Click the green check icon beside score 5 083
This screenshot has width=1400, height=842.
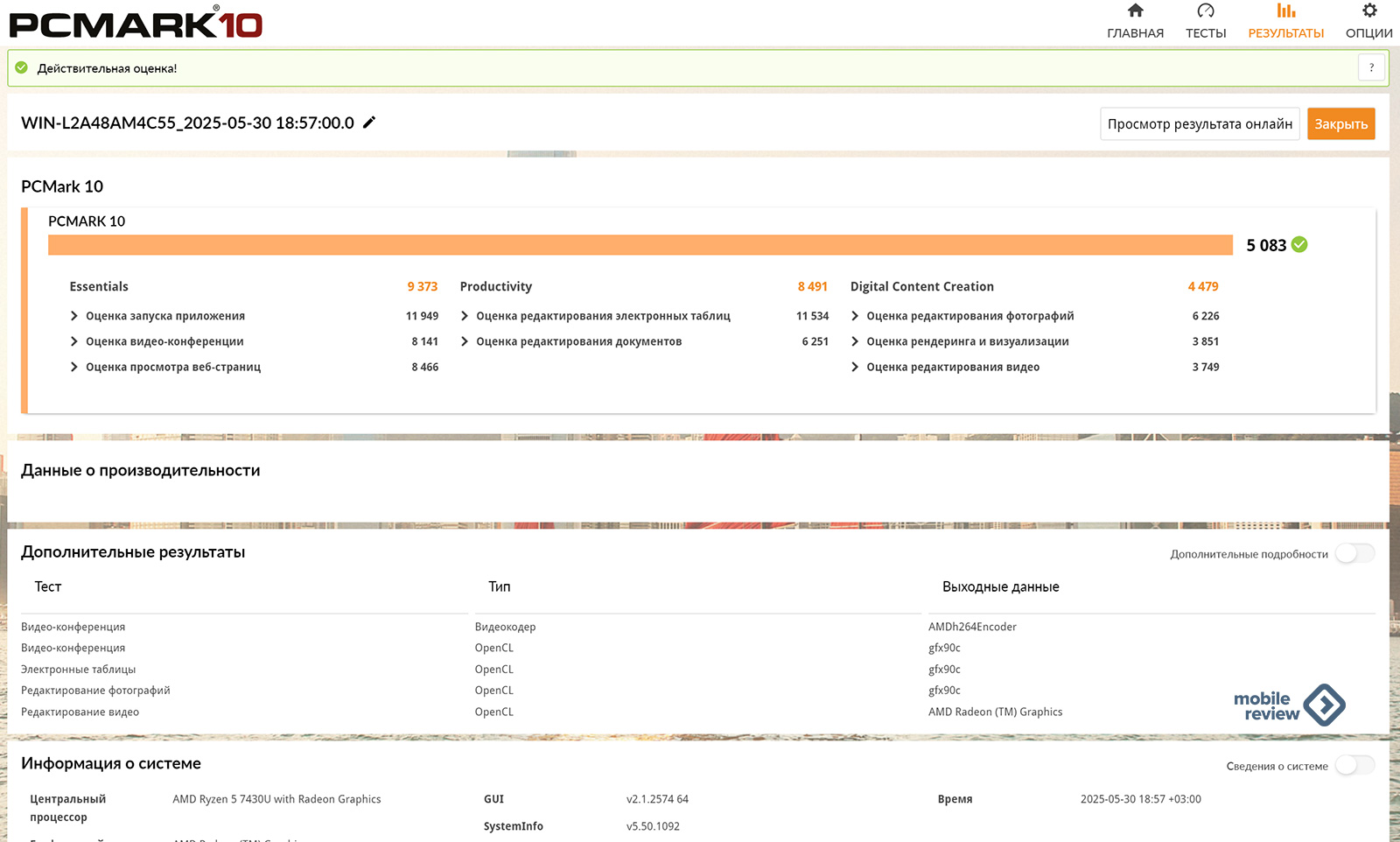[x=1299, y=245]
